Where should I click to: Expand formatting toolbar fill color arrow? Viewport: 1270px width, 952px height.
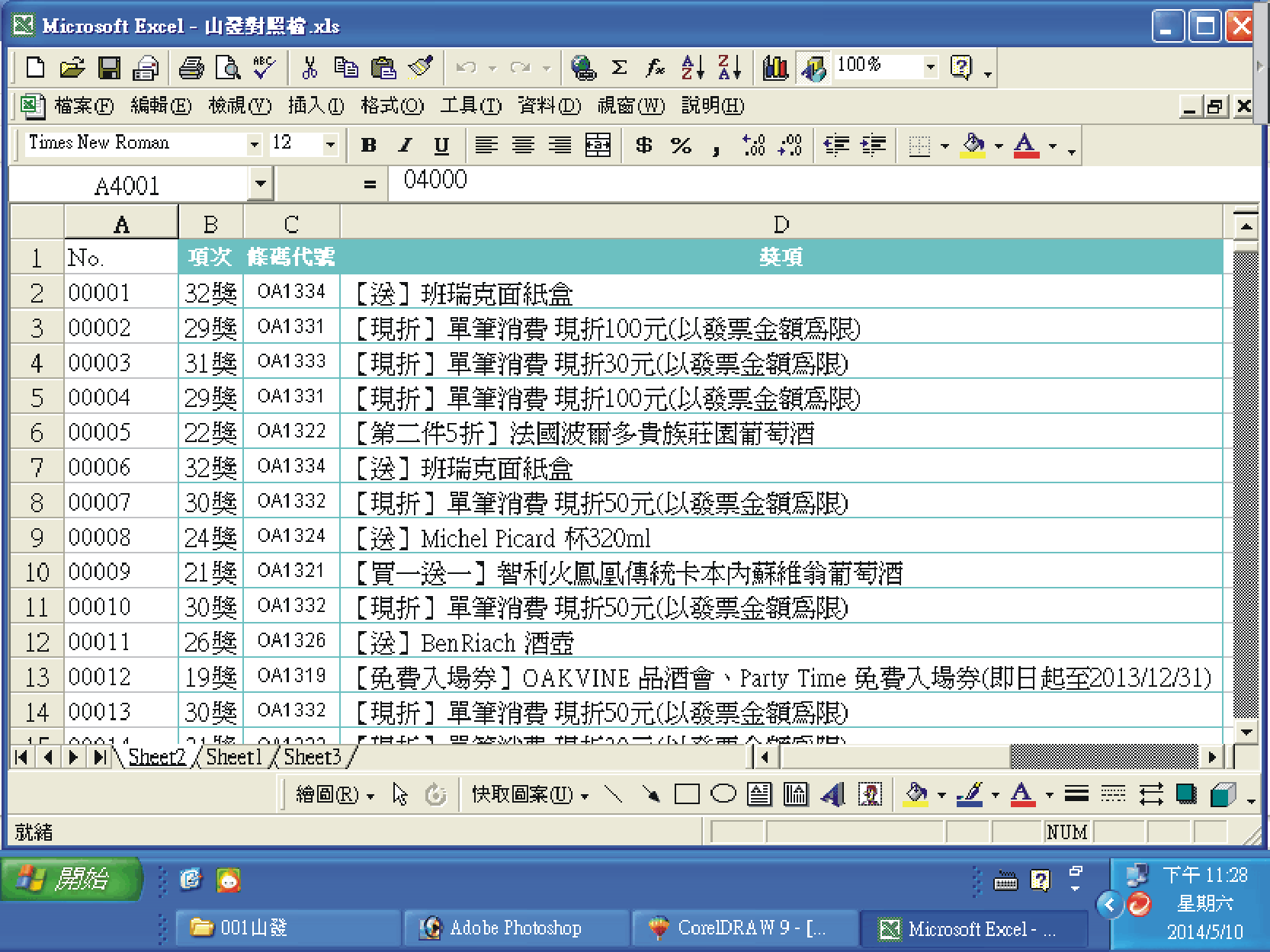(999, 146)
